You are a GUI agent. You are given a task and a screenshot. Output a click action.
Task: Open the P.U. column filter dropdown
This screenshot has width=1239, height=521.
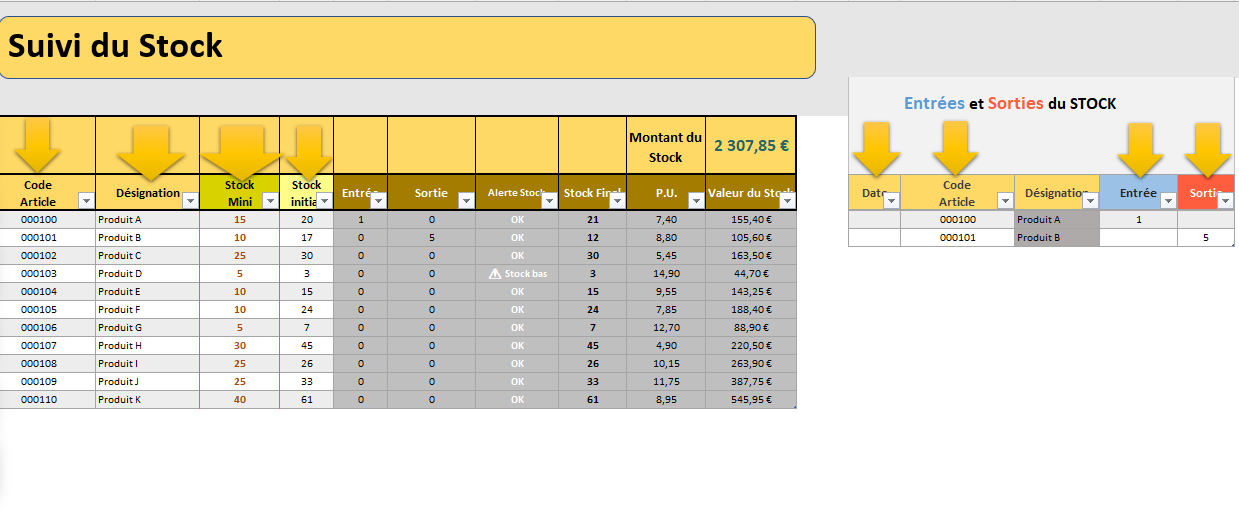695,200
